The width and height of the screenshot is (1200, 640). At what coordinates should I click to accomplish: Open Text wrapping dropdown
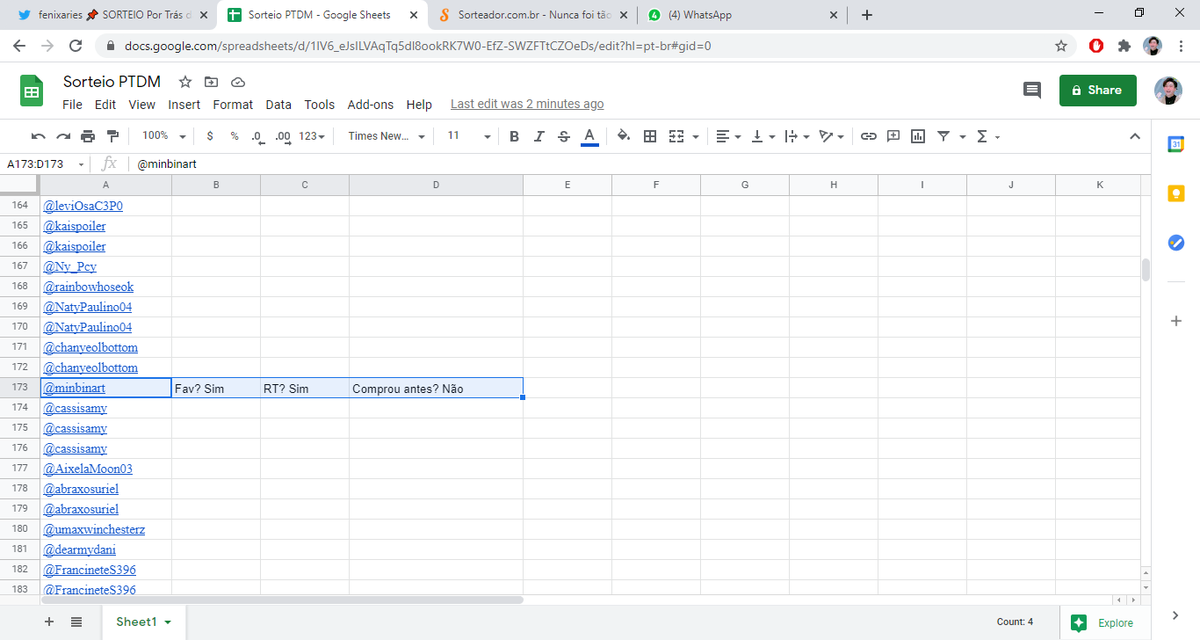pyautogui.click(x=797, y=136)
